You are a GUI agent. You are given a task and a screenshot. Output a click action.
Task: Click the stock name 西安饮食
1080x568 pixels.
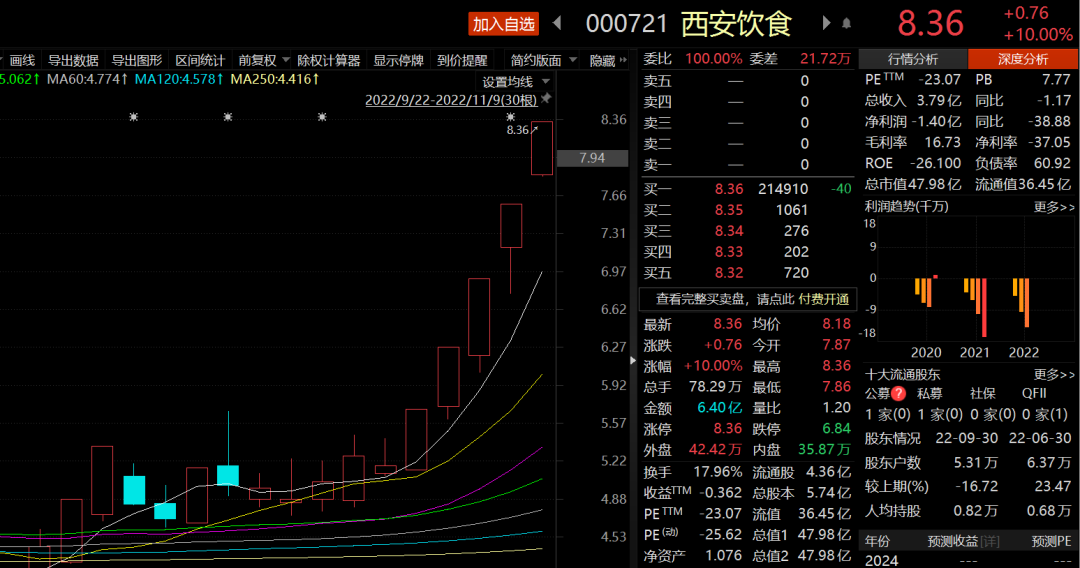coord(736,24)
